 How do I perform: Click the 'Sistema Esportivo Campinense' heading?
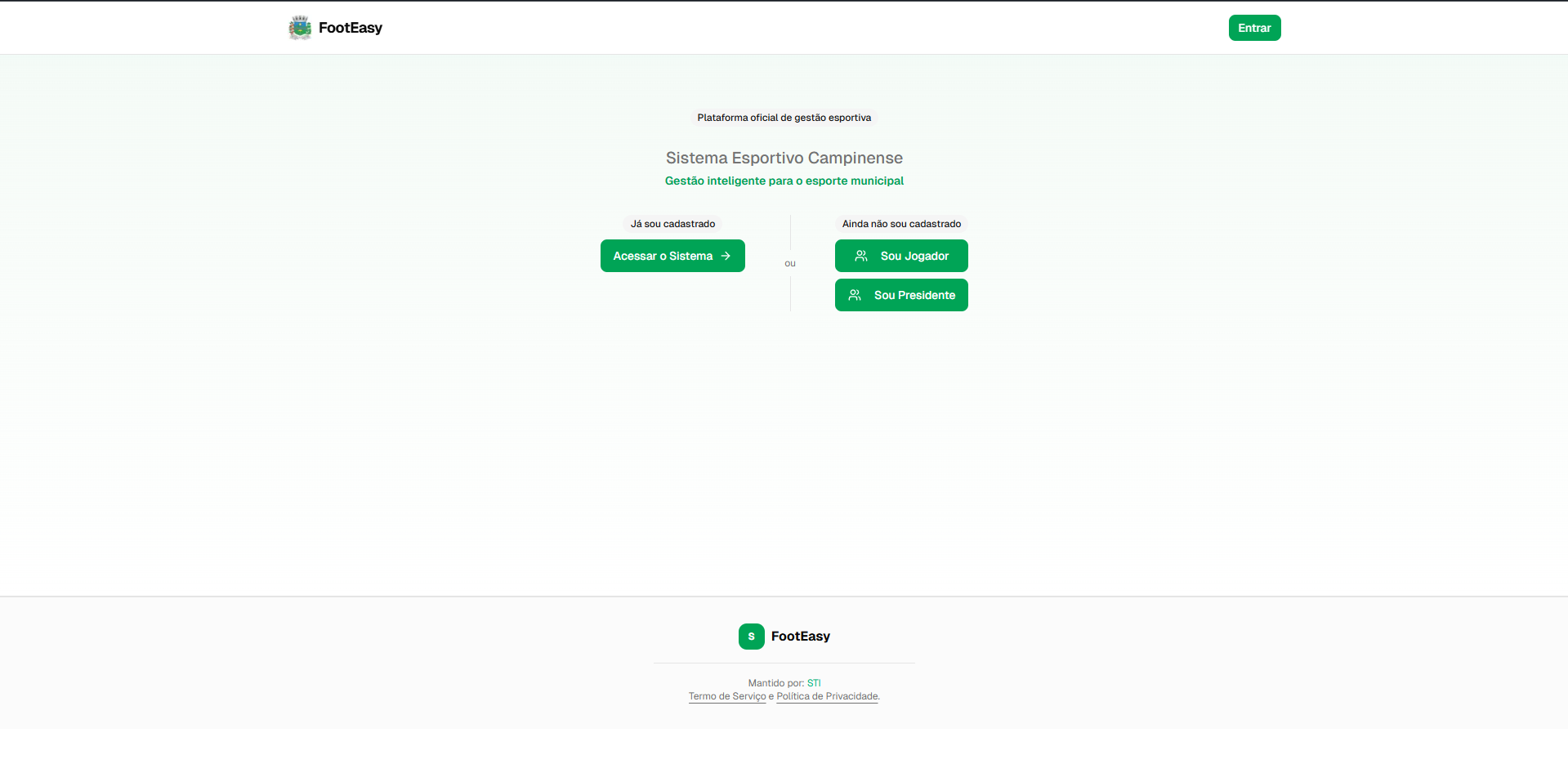pyautogui.click(x=784, y=158)
